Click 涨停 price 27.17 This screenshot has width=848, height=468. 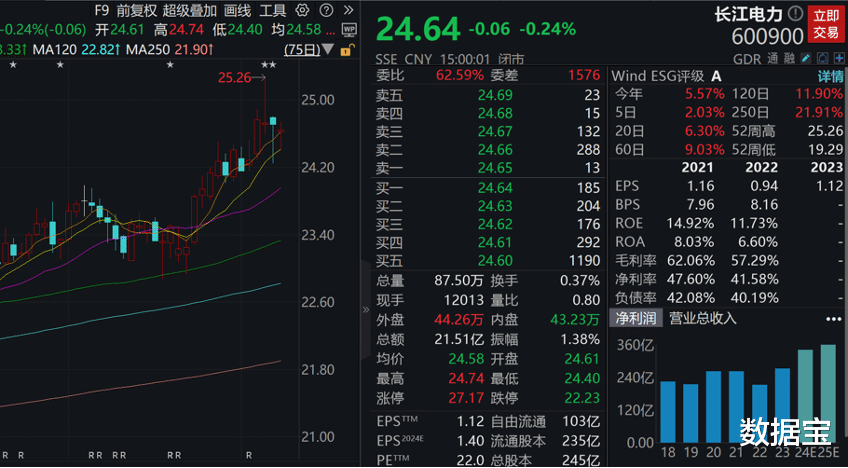(x=466, y=399)
